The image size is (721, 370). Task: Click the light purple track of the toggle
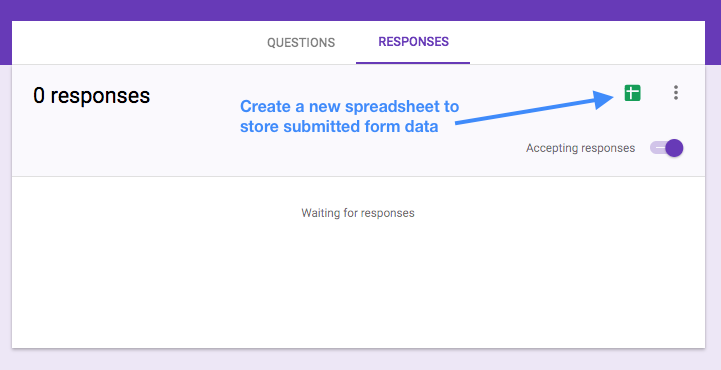[x=657, y=148]
